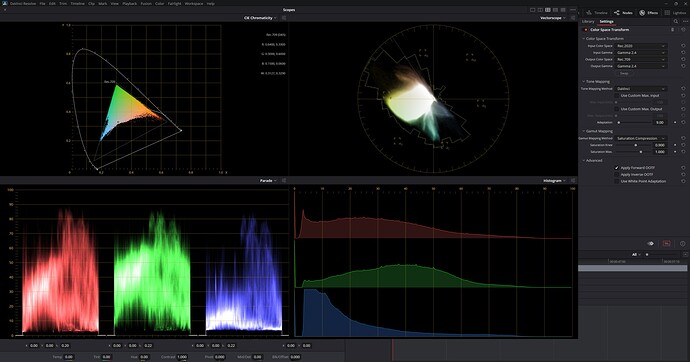The width and height of the screenshot is (690, 362).
Task: Open the Playback menu
Action: pyautogui.click(x=129, y=4)
